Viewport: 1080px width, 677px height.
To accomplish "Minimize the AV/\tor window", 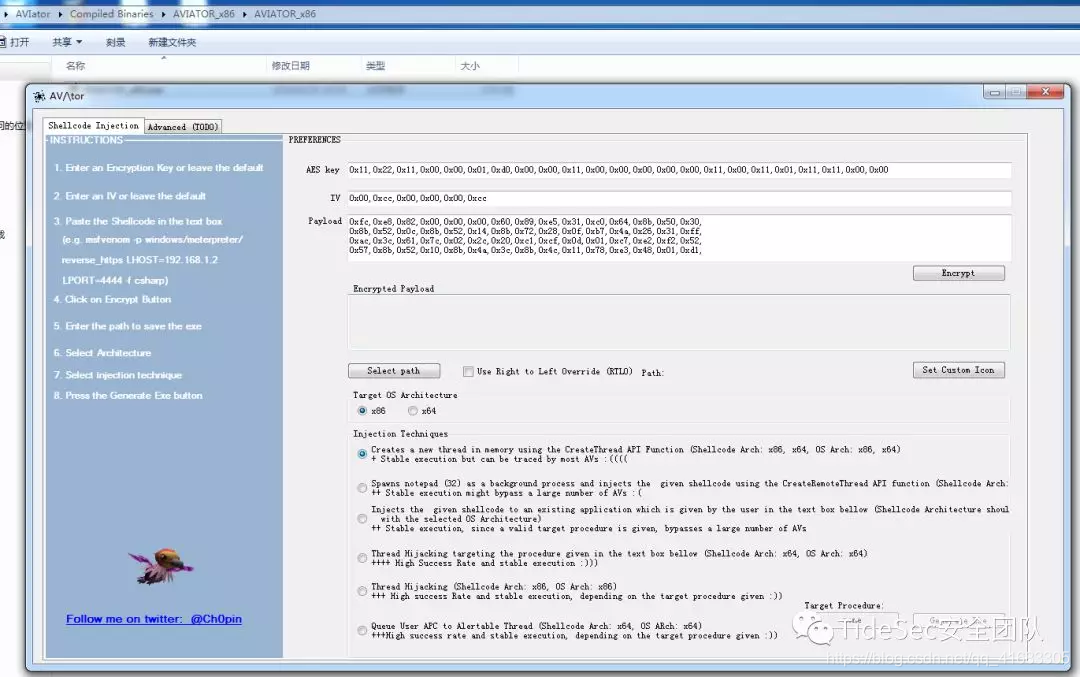I will click(995, 92).
